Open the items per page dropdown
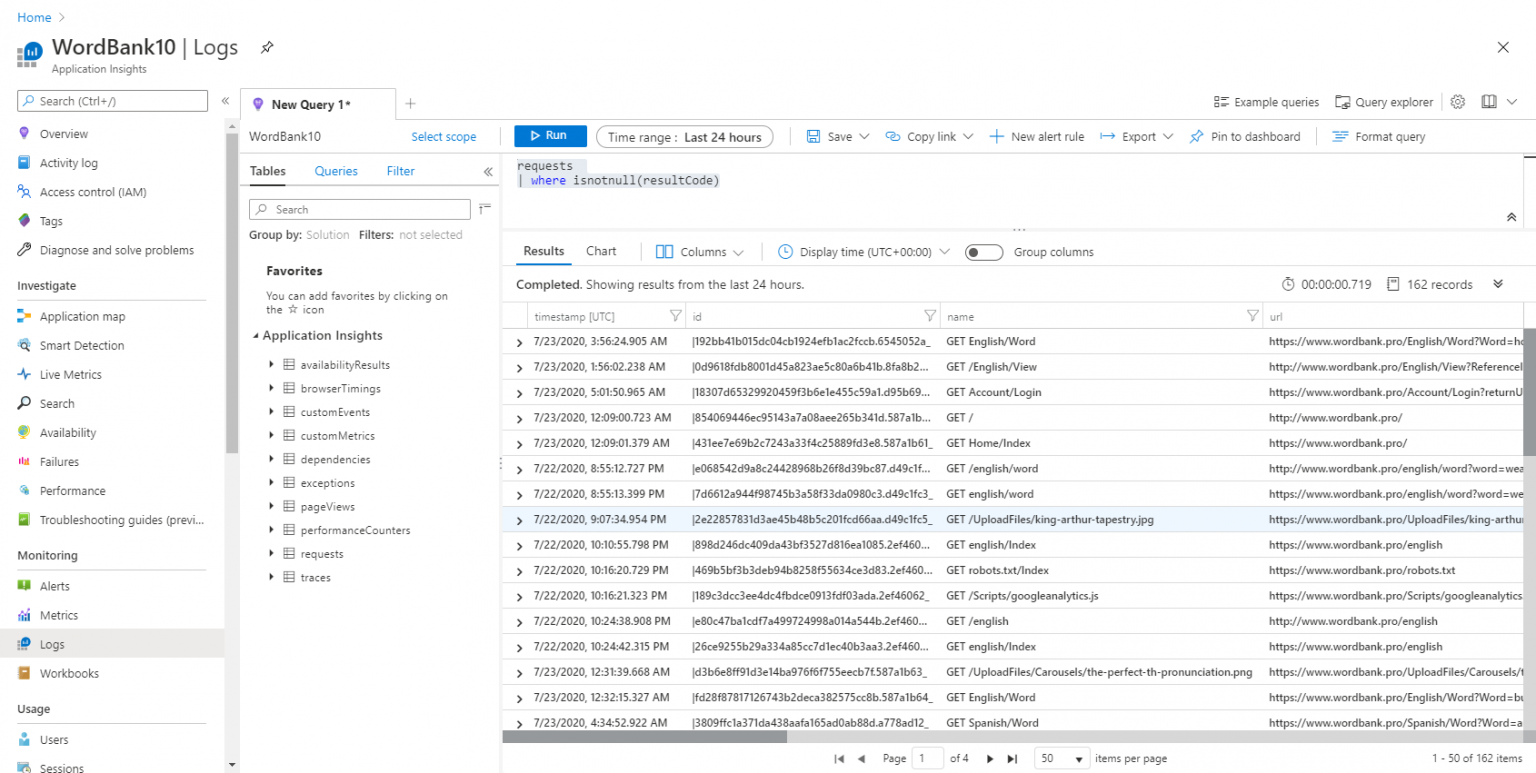The image size is (1536, 773). [1061, 758]
